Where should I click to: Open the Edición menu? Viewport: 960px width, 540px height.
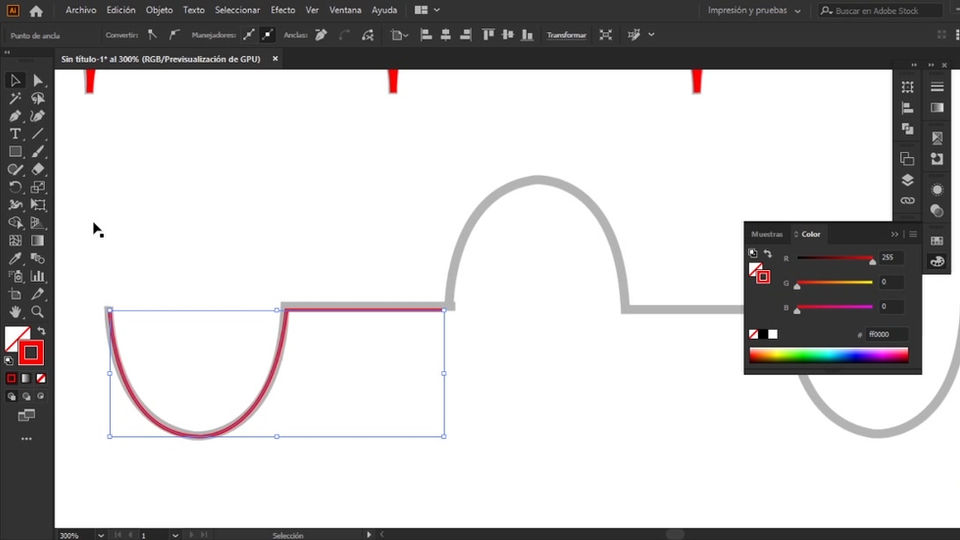(121, 10)
